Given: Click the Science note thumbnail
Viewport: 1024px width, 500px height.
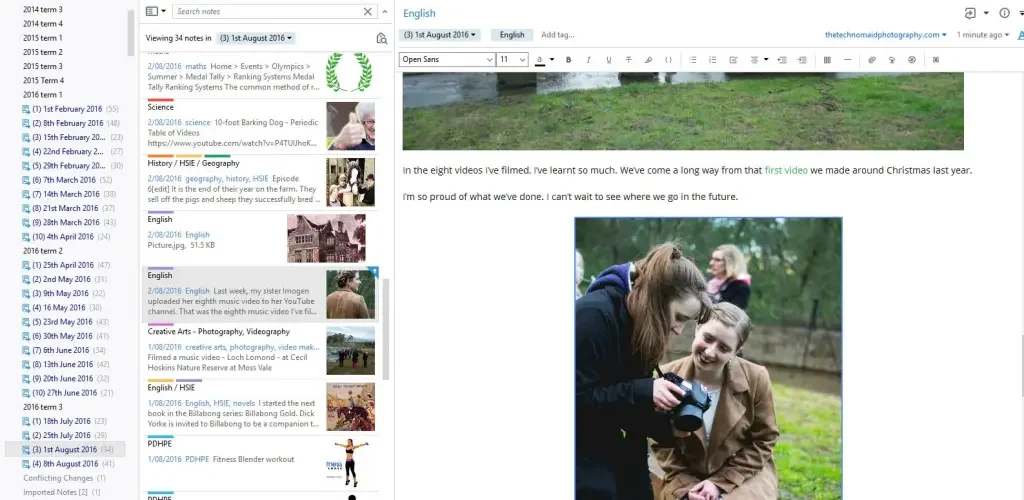Looking at the screenshot, I should 351,126.
